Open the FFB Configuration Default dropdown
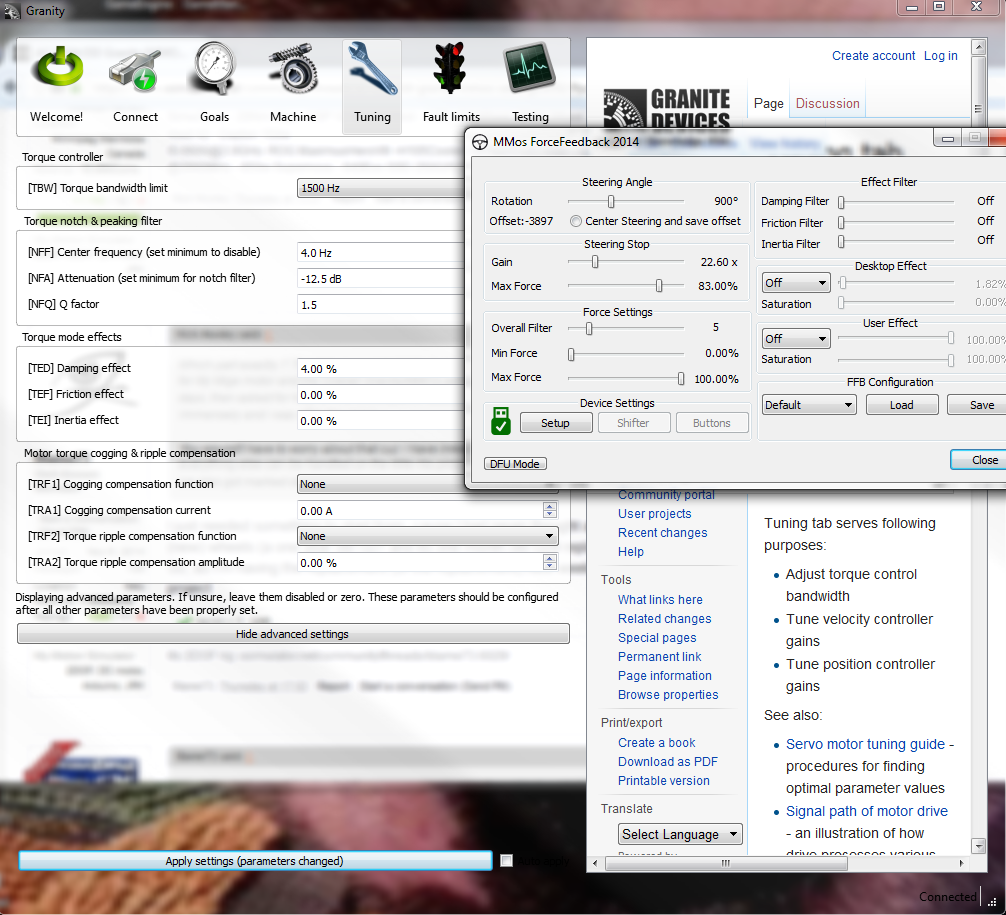This screenshot has width=1006, height=915. click(809, 405)
